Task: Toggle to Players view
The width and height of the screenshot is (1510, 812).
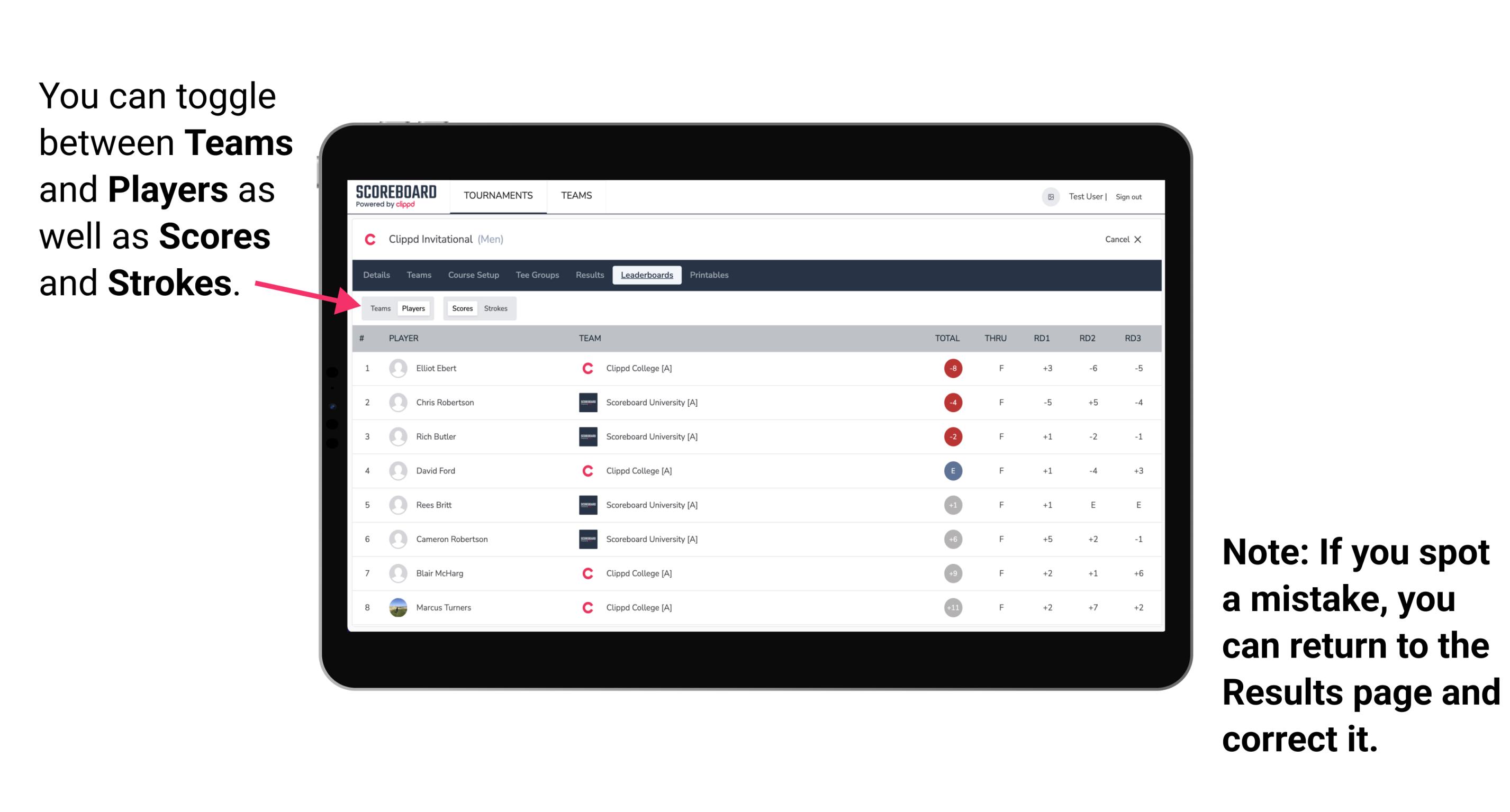Action: (413, 308)
